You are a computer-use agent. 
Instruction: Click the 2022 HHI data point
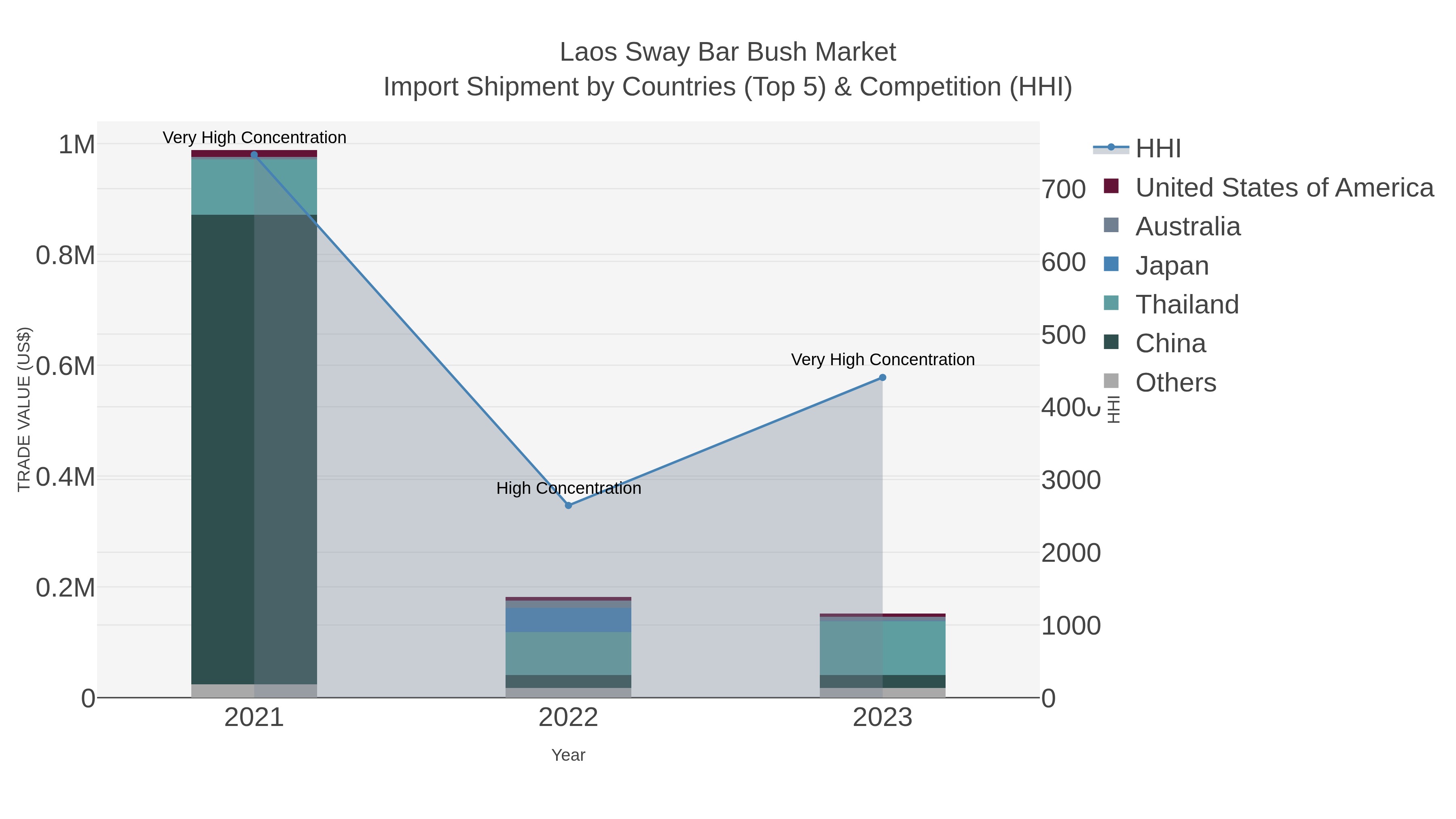click(x=569, y=505)
